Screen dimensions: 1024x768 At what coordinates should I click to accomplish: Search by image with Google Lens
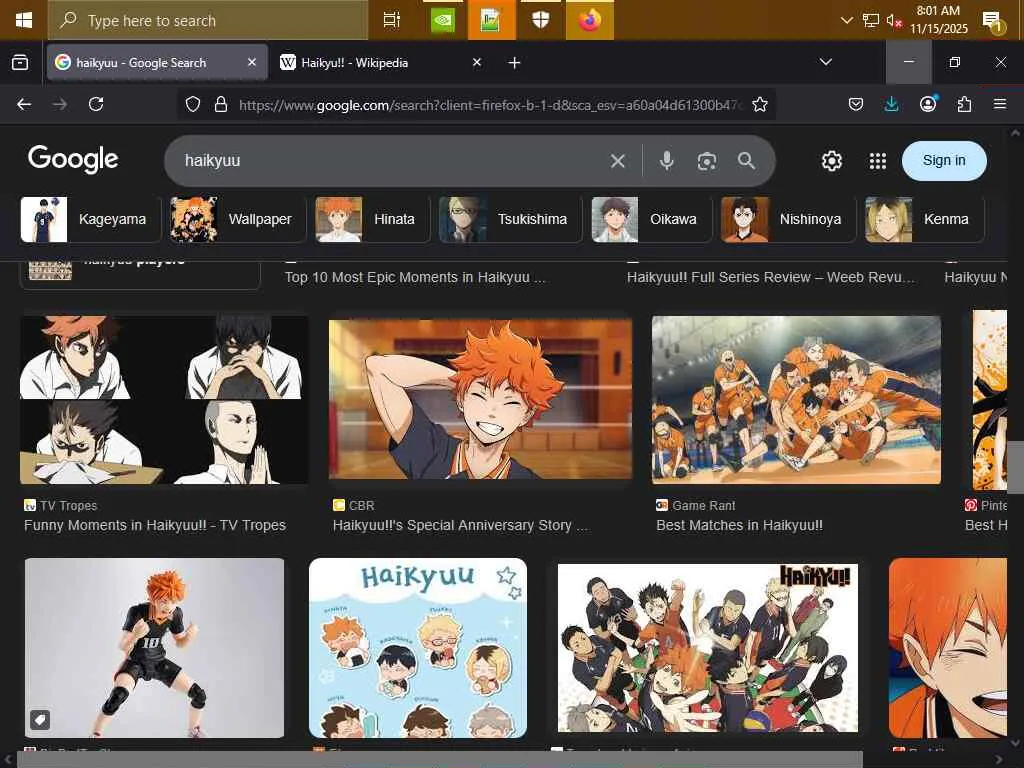(707, 161)
